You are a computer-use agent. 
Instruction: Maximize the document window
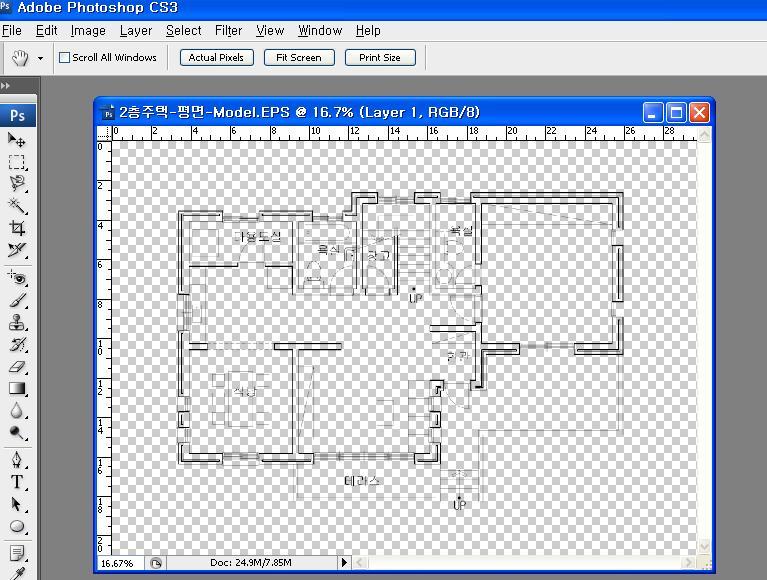[676, 113]
